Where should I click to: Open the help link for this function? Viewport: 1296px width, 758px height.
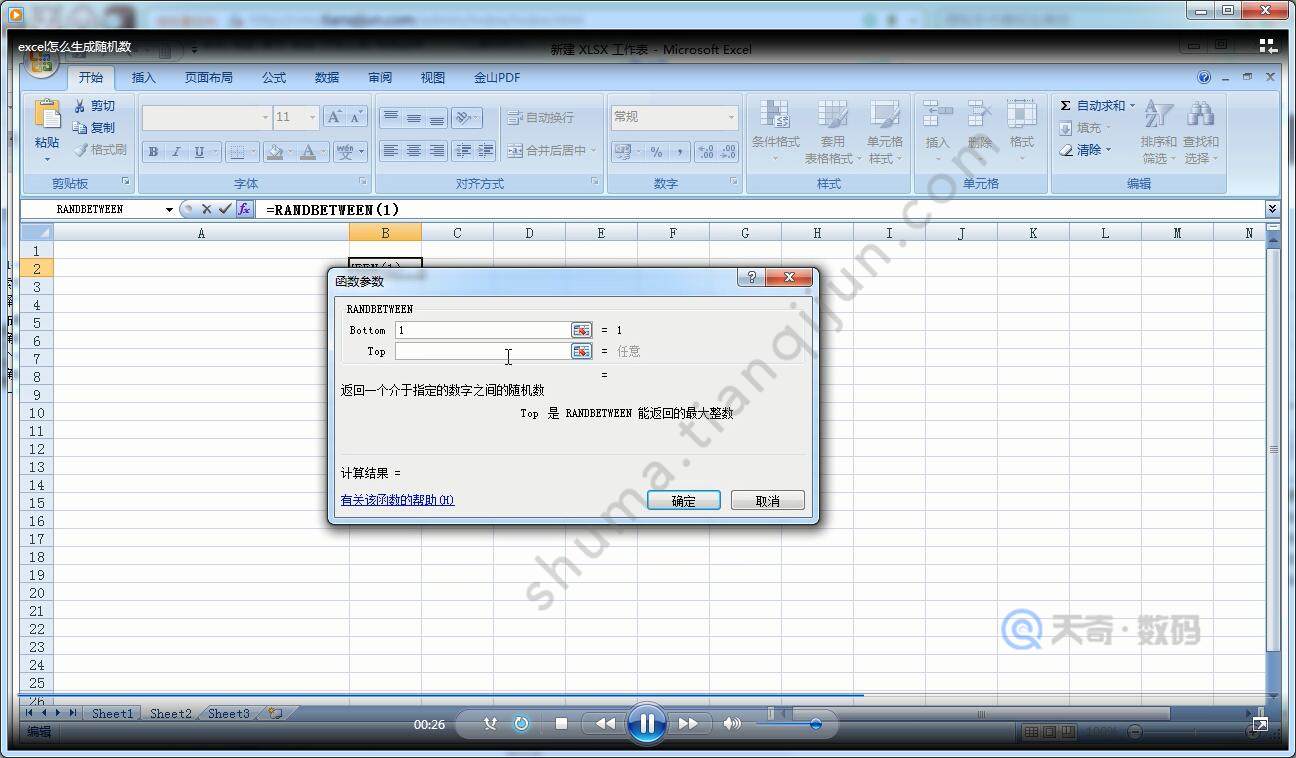397,500
